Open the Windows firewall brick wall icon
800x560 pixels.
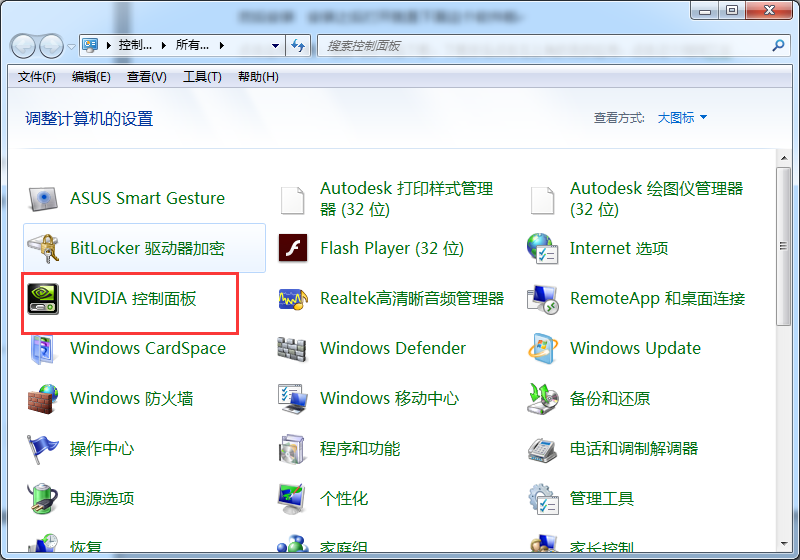pyautogui.click(x=43, y=399)
